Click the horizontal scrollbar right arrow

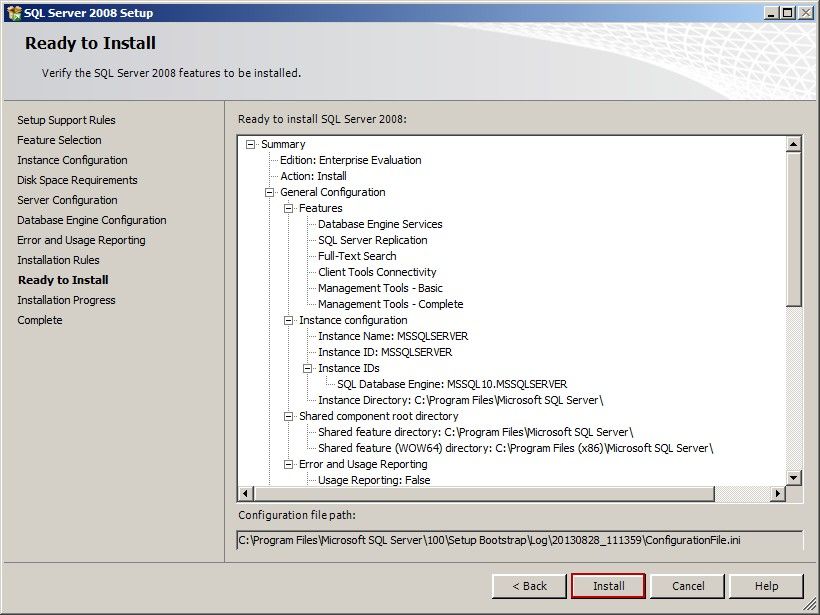coord(778,493)
